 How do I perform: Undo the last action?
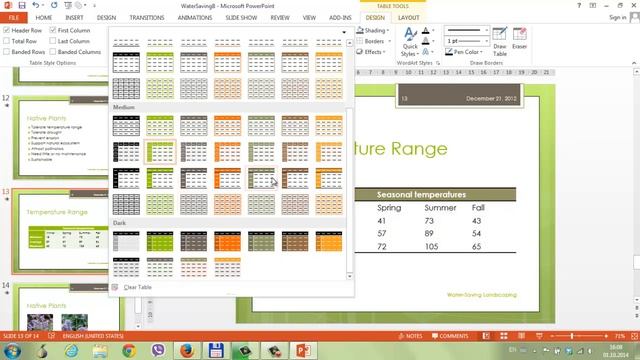(36, 5)
